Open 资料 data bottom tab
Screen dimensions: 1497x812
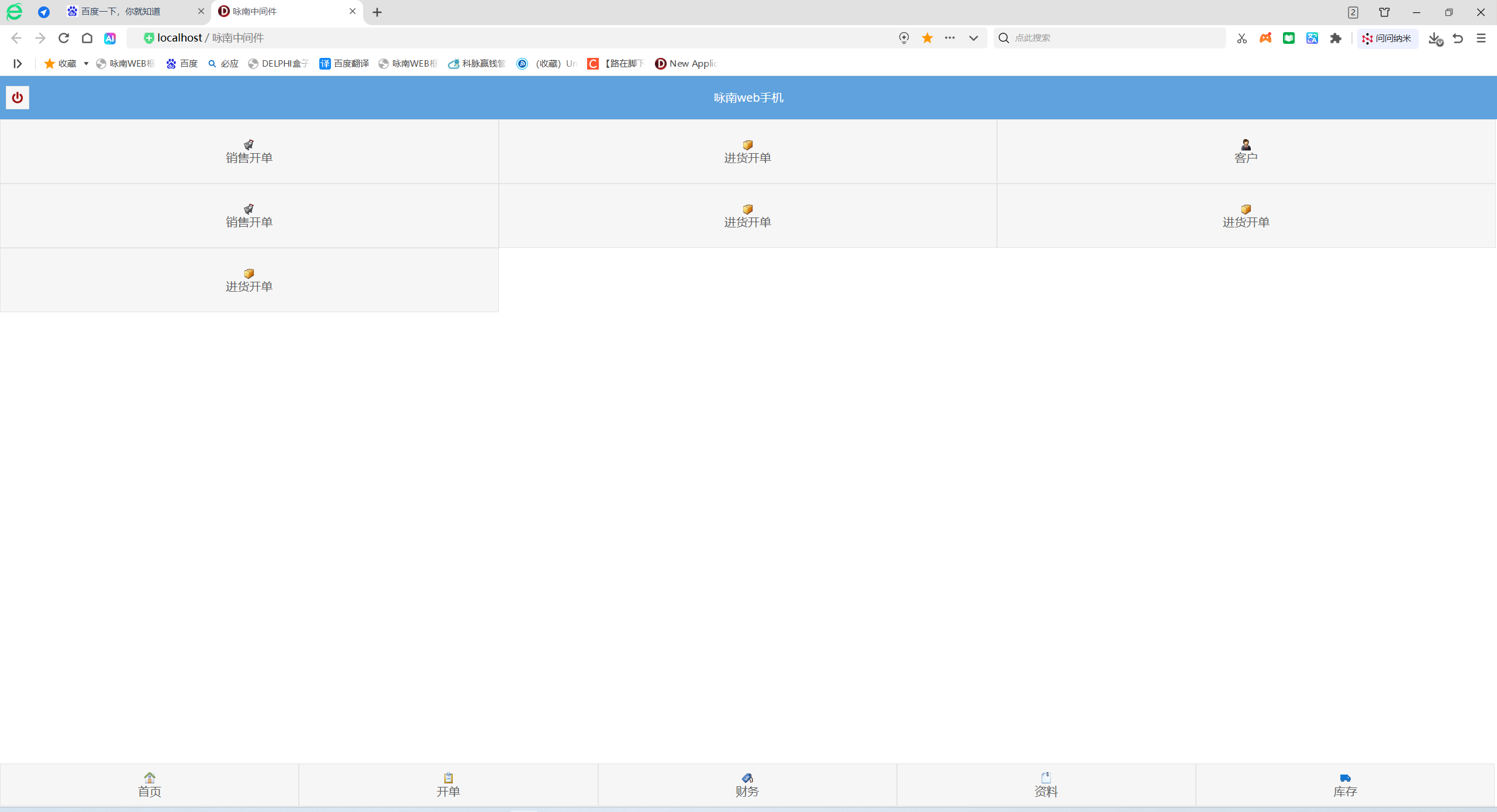1046,785
